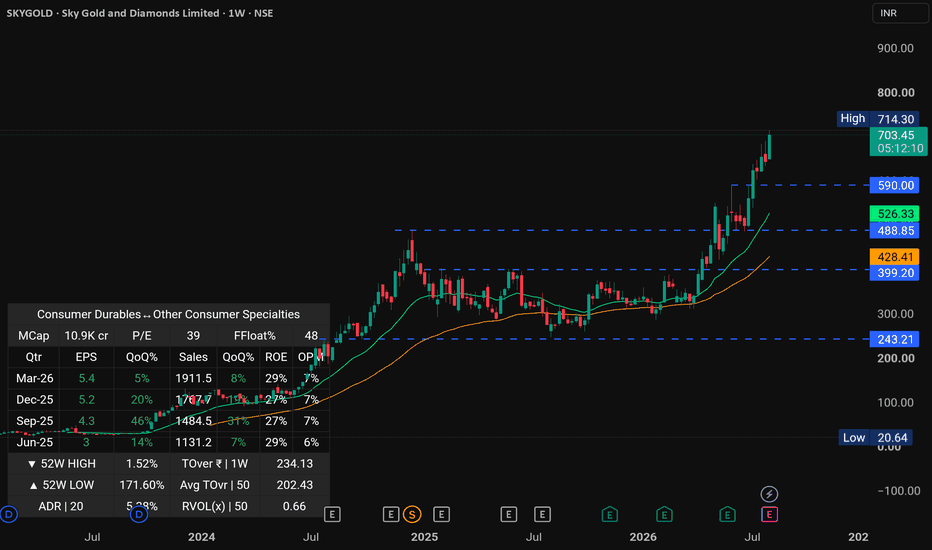Click the green 526.33 moving average label

tap(894, 213)
